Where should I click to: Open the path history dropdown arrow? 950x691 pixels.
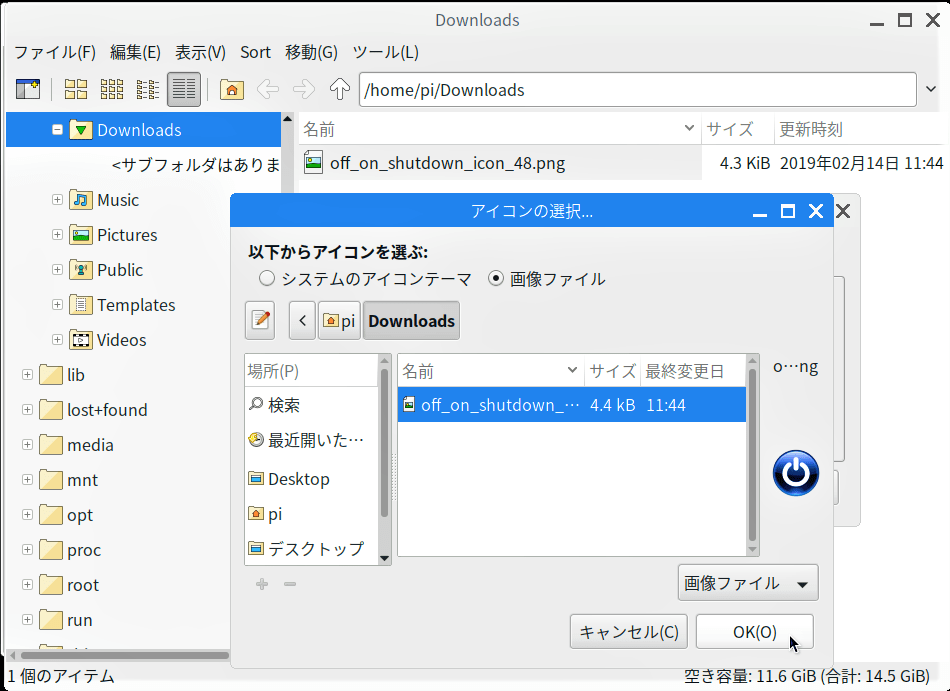click(931, 90)
